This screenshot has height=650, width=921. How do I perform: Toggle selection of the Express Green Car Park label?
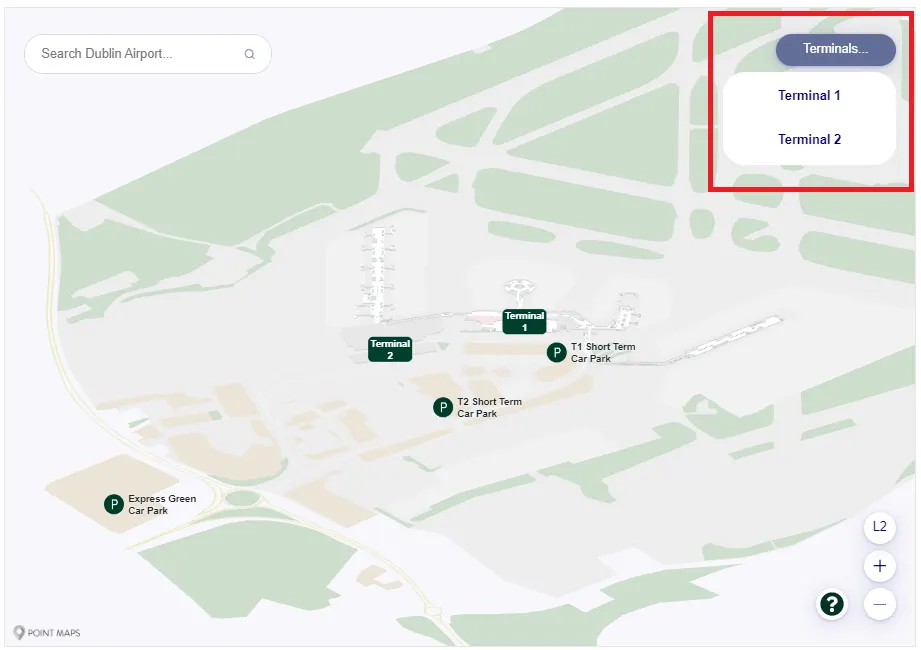[161, 504]
